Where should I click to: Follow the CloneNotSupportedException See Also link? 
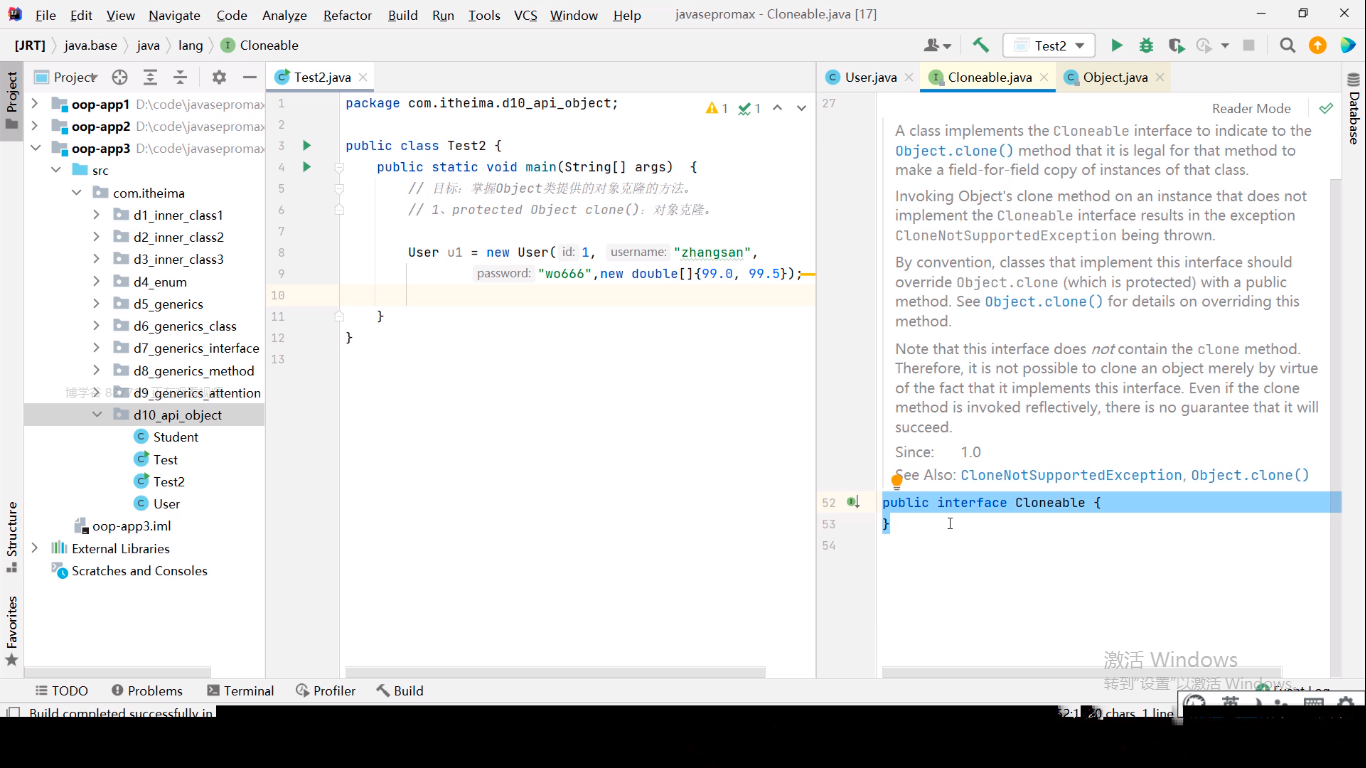[x=1071, y=475]
